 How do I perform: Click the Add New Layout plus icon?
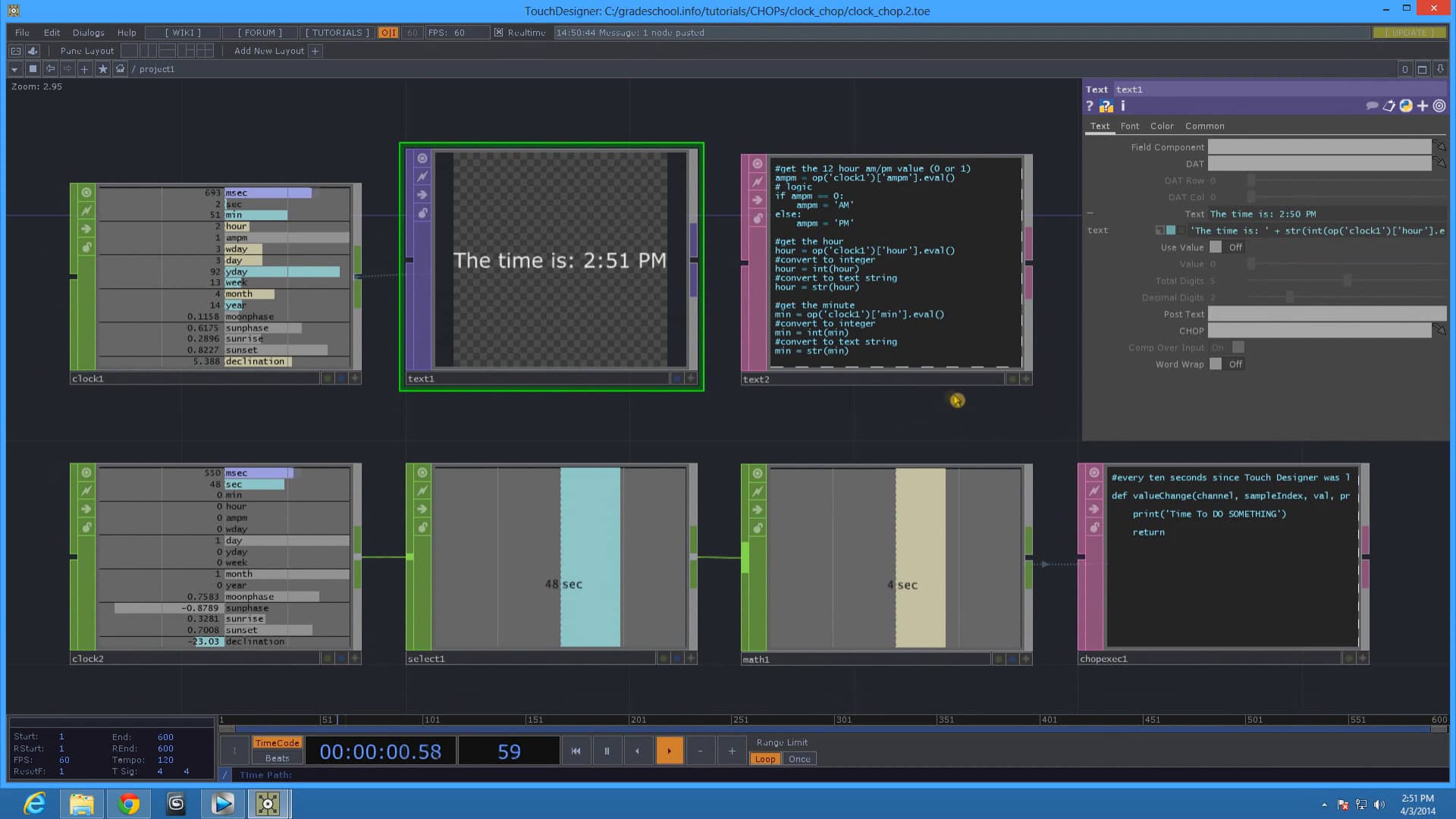click(x=315, y=50)
